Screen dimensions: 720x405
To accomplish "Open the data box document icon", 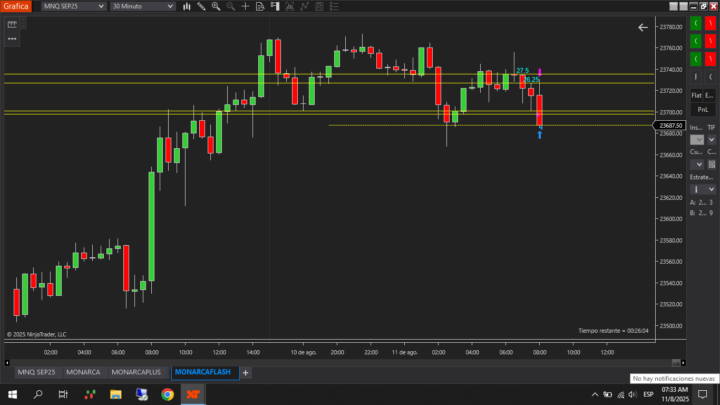I will click(260, 6).
